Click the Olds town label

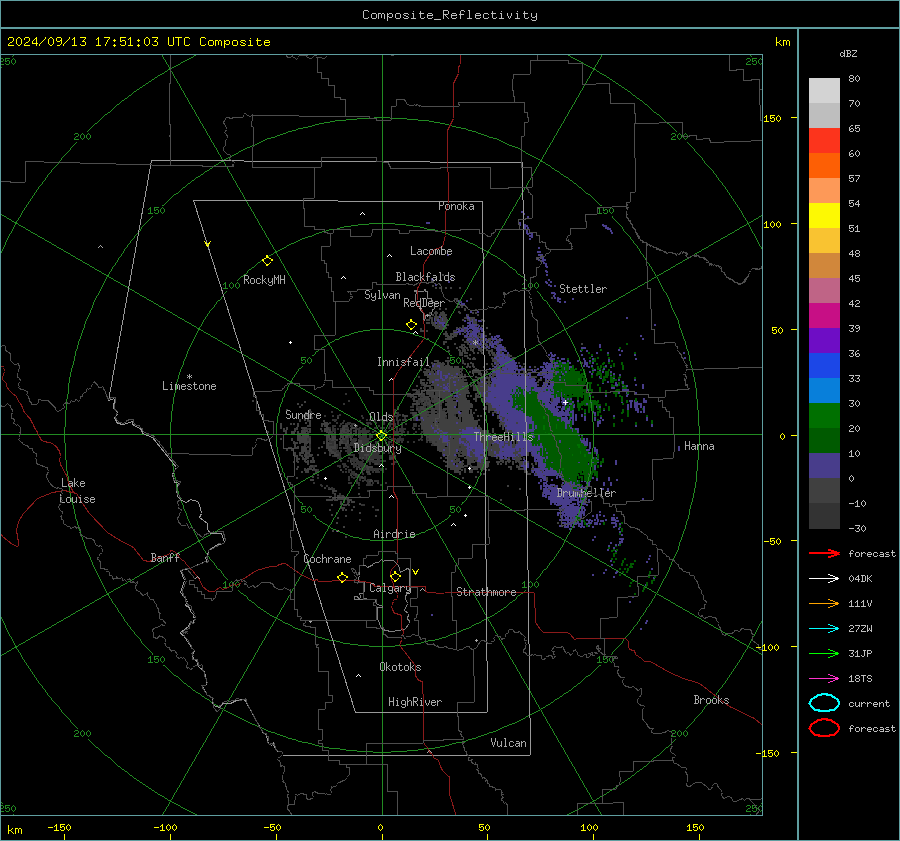[x=381, y=417]
